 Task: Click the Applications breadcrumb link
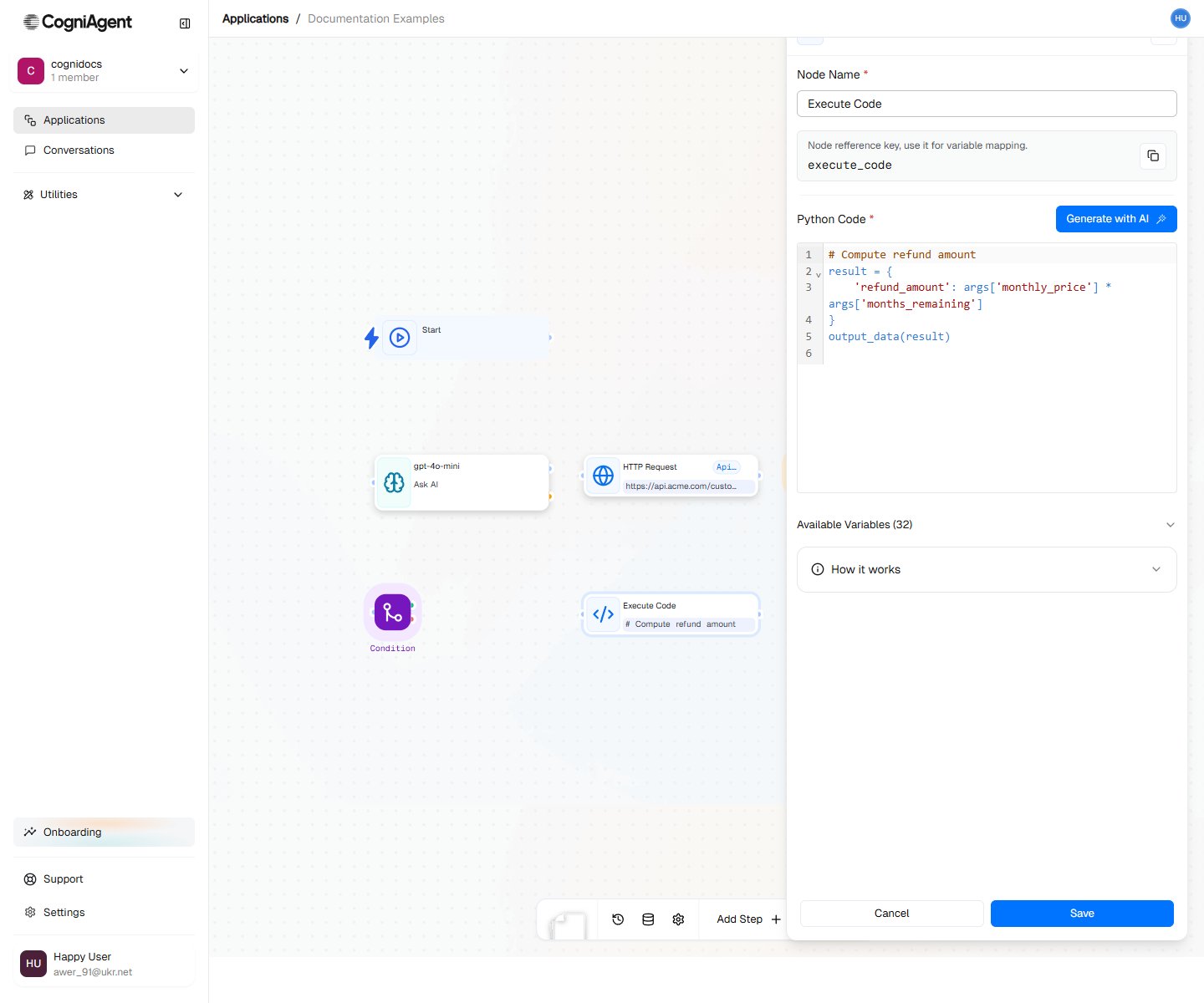pyautogui.click(x=255, y=18)
